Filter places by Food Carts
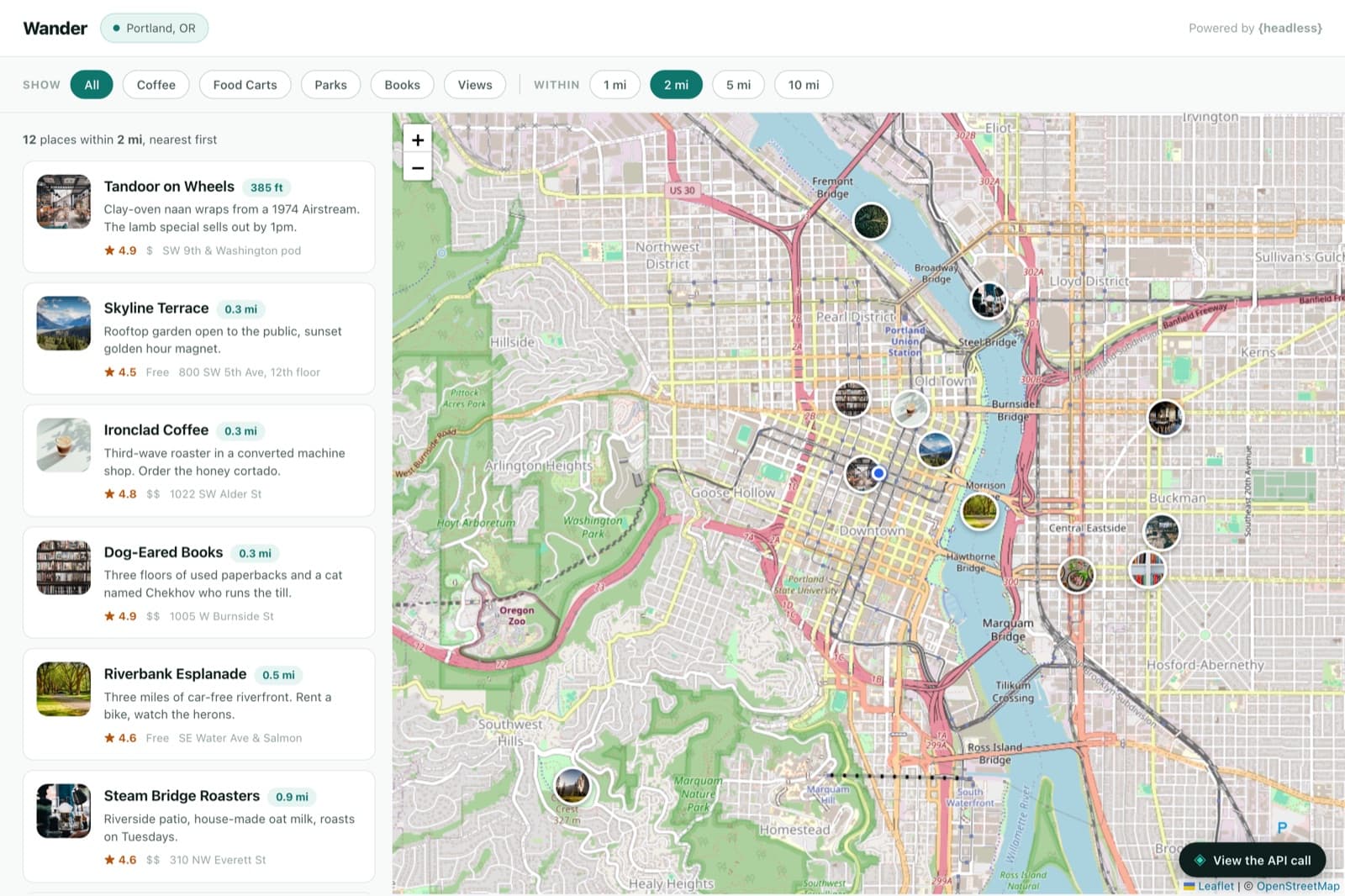 pos(245,85)
